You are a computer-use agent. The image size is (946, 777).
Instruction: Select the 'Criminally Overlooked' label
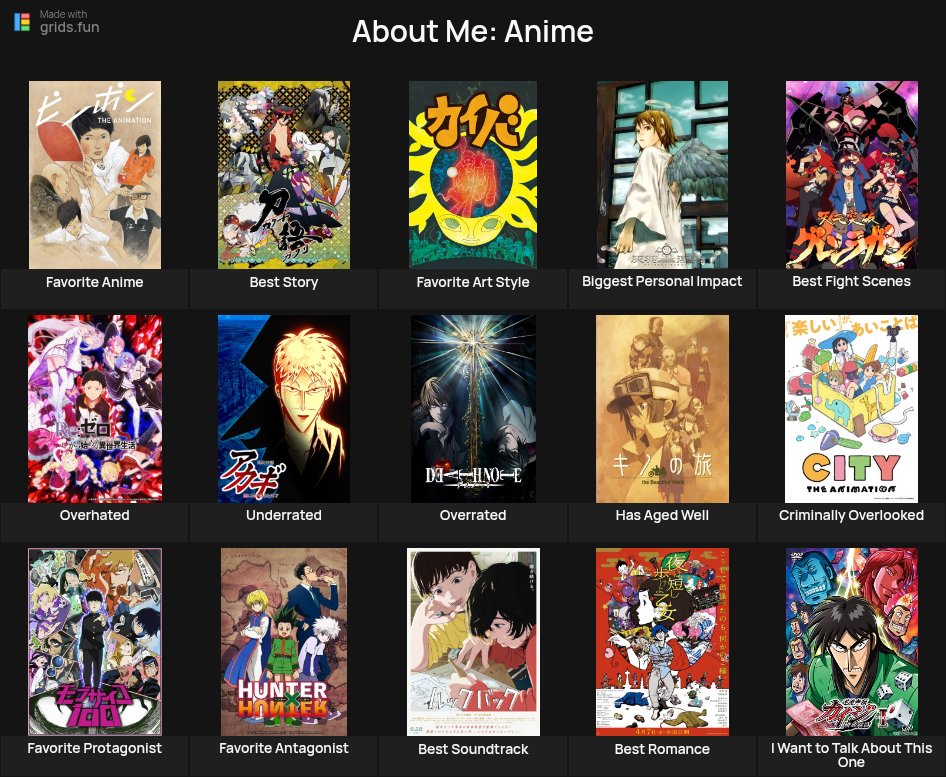click(x=851, y=515)
